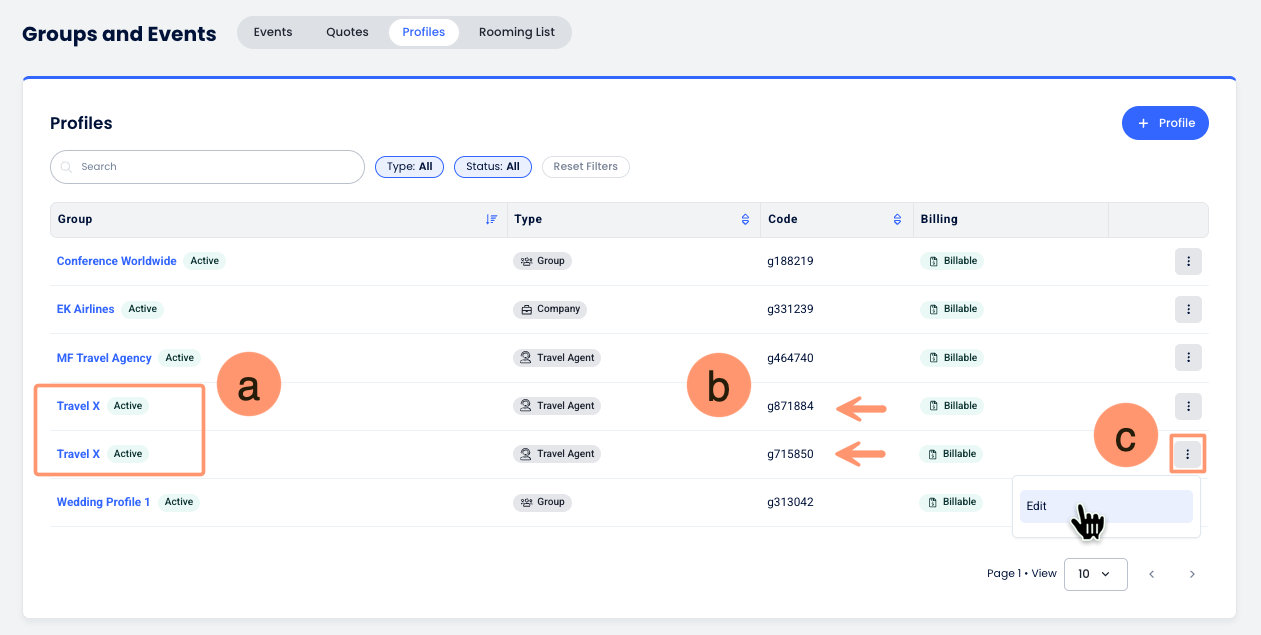This screenshot has width=1261, height=635.
Task: Sort by the Code column sort icon
Action: pos(897,219)
